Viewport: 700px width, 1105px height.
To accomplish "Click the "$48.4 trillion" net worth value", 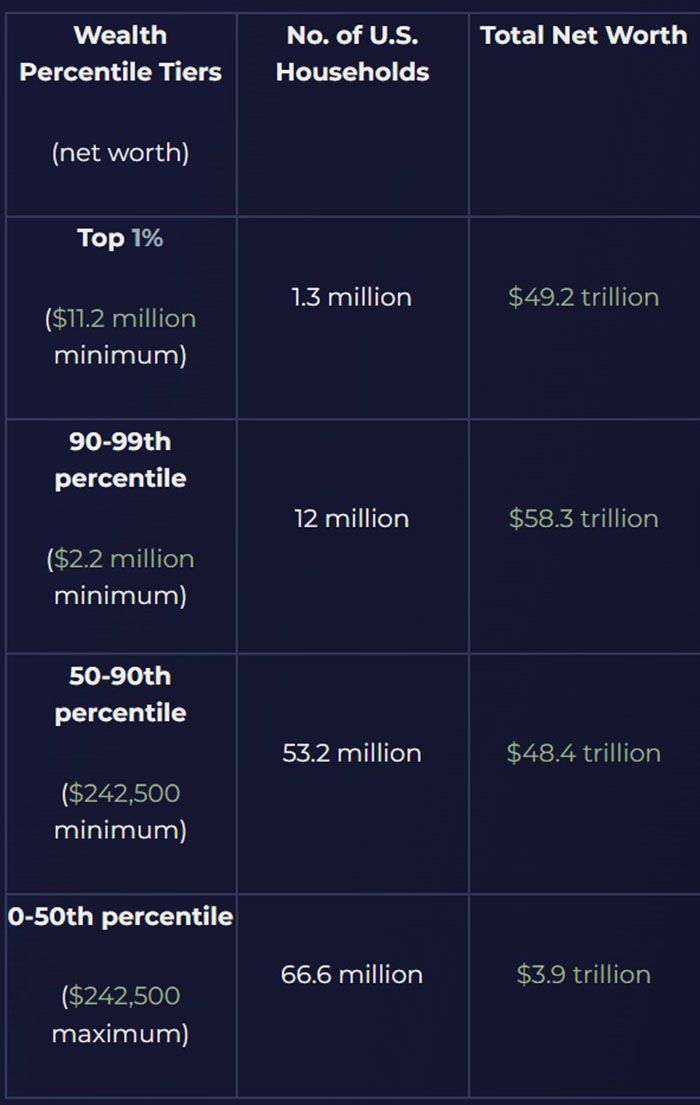I will pyautogui.click(x=584, y=753).
